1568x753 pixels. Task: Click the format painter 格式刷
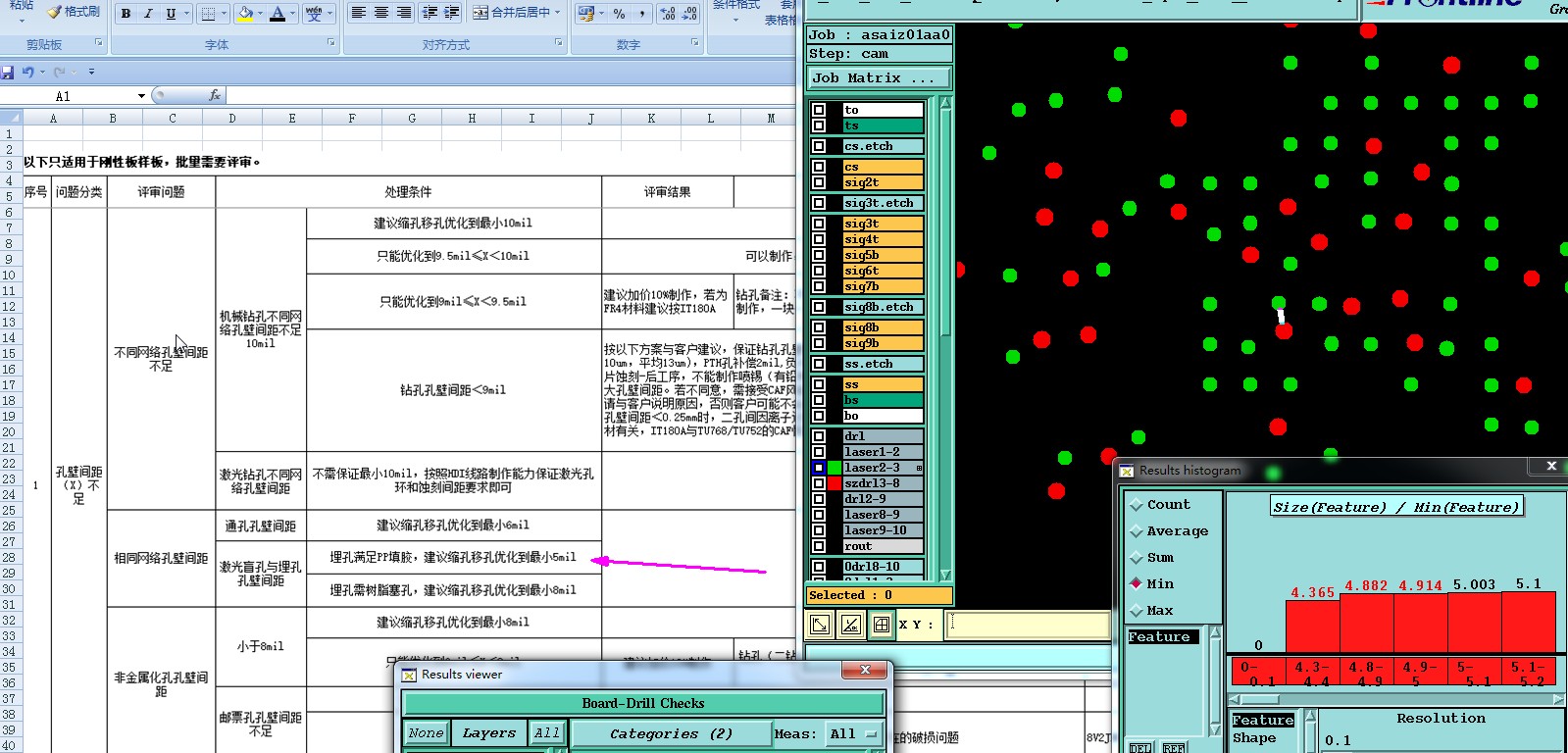point(74,12)
